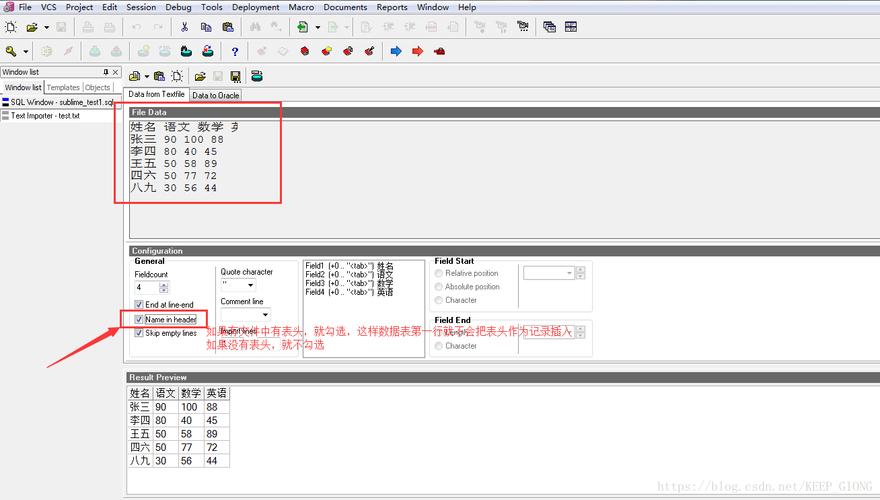Viewport: 880px width, 500px height.
Task: Select Field3 in the field list
Action: [x=349, y=283]
